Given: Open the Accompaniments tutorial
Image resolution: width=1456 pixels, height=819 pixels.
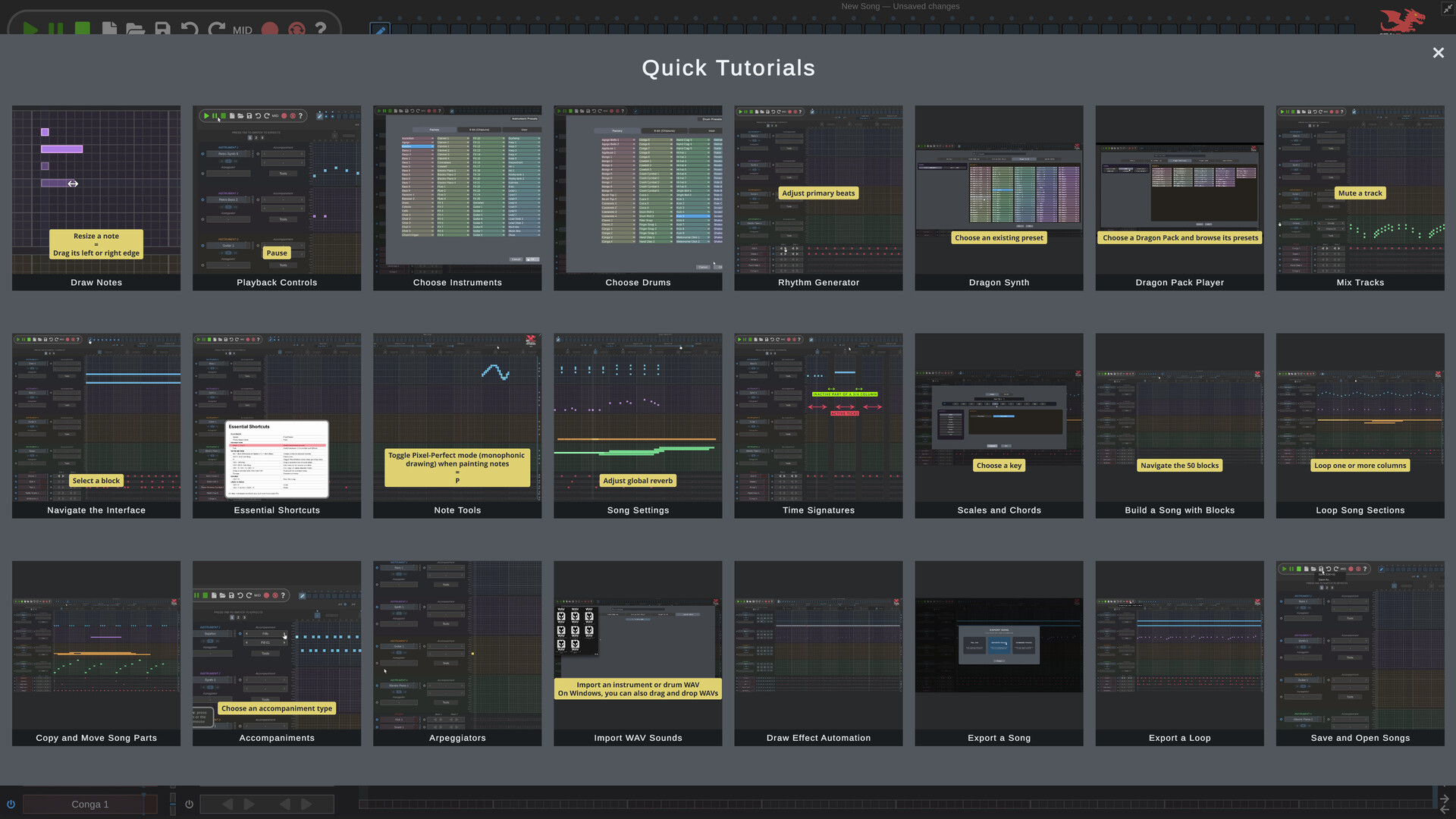Looking at the screenshot, I should click(x=277, y=653).
